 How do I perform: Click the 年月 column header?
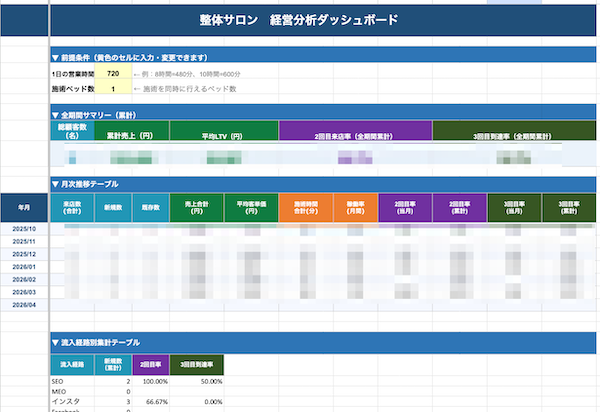coord(23,207)
